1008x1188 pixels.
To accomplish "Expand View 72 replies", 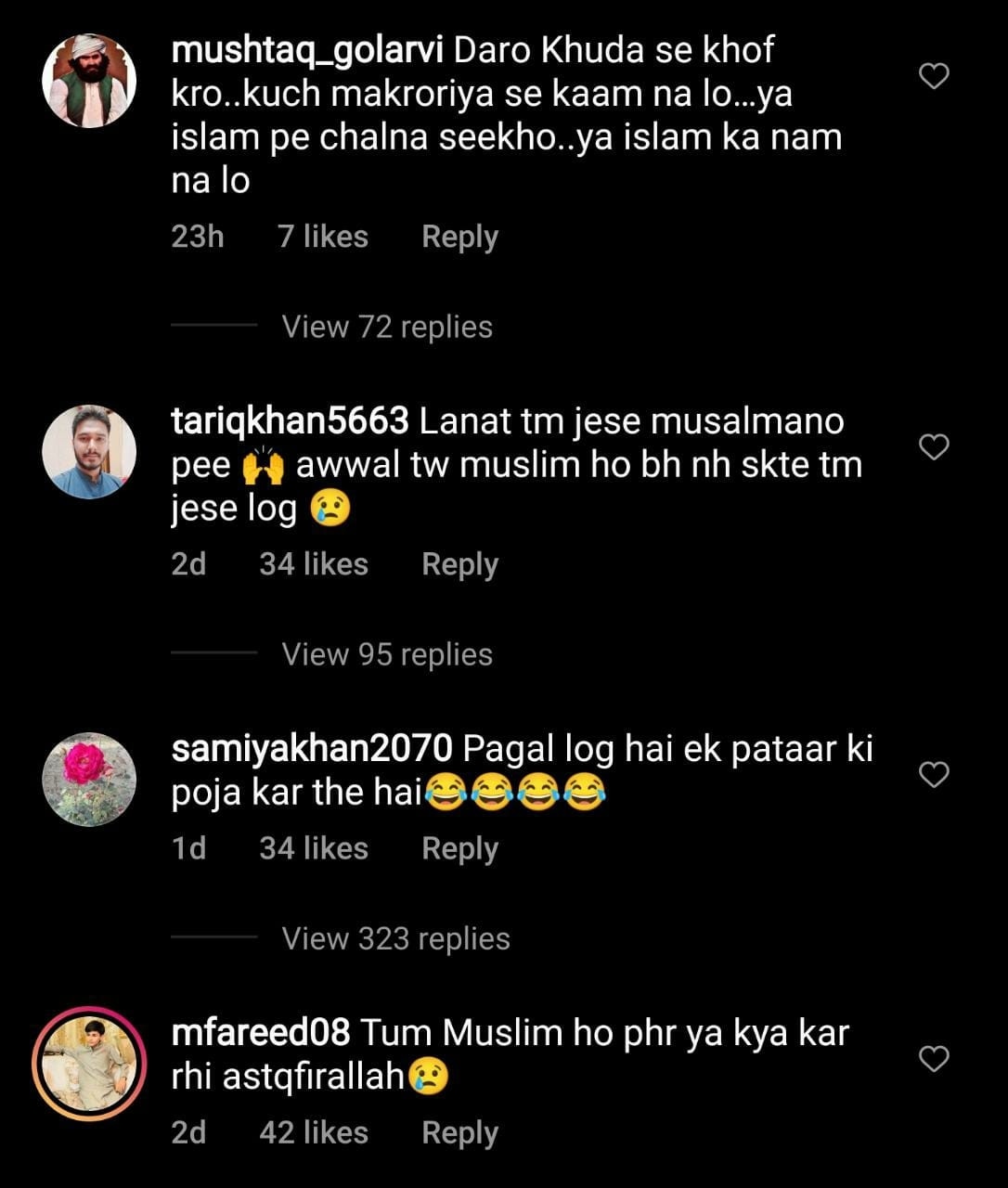I will click(x=387, y=327).
